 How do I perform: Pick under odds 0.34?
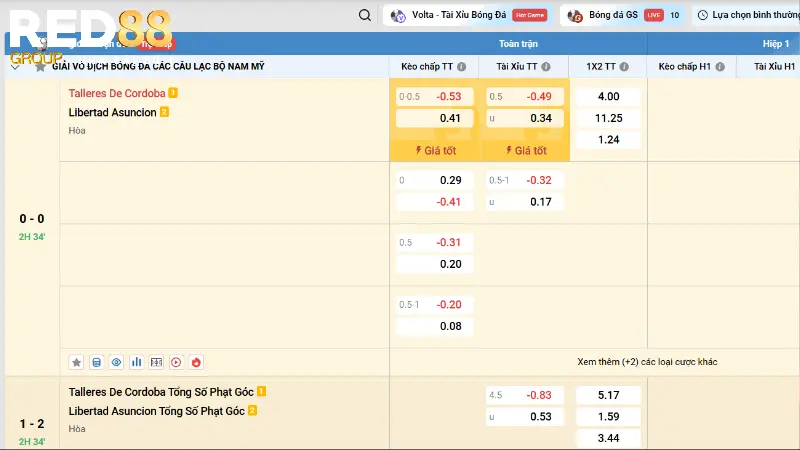524,118
